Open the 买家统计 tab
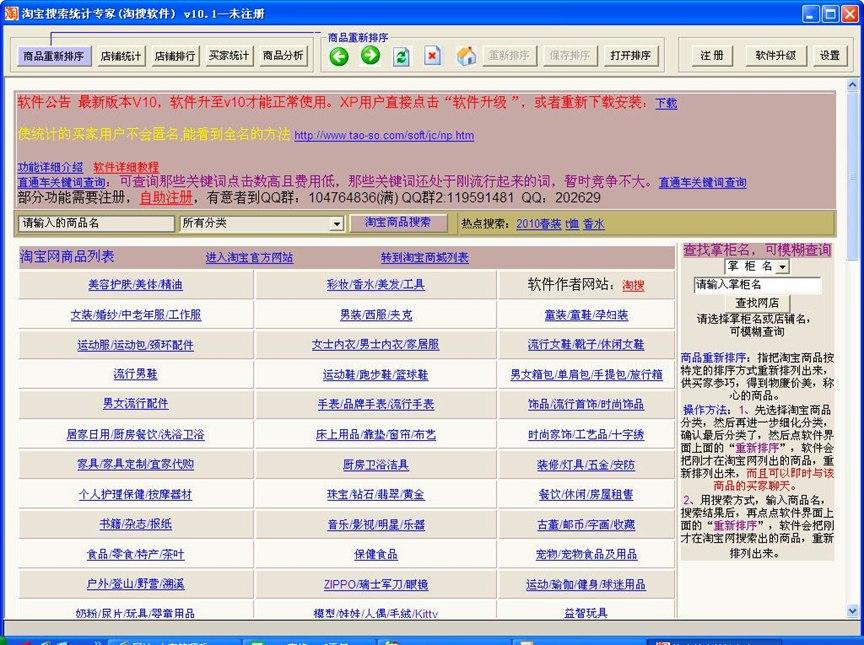The width and height of the screenshot is (864, 645). tap(229, 56)
